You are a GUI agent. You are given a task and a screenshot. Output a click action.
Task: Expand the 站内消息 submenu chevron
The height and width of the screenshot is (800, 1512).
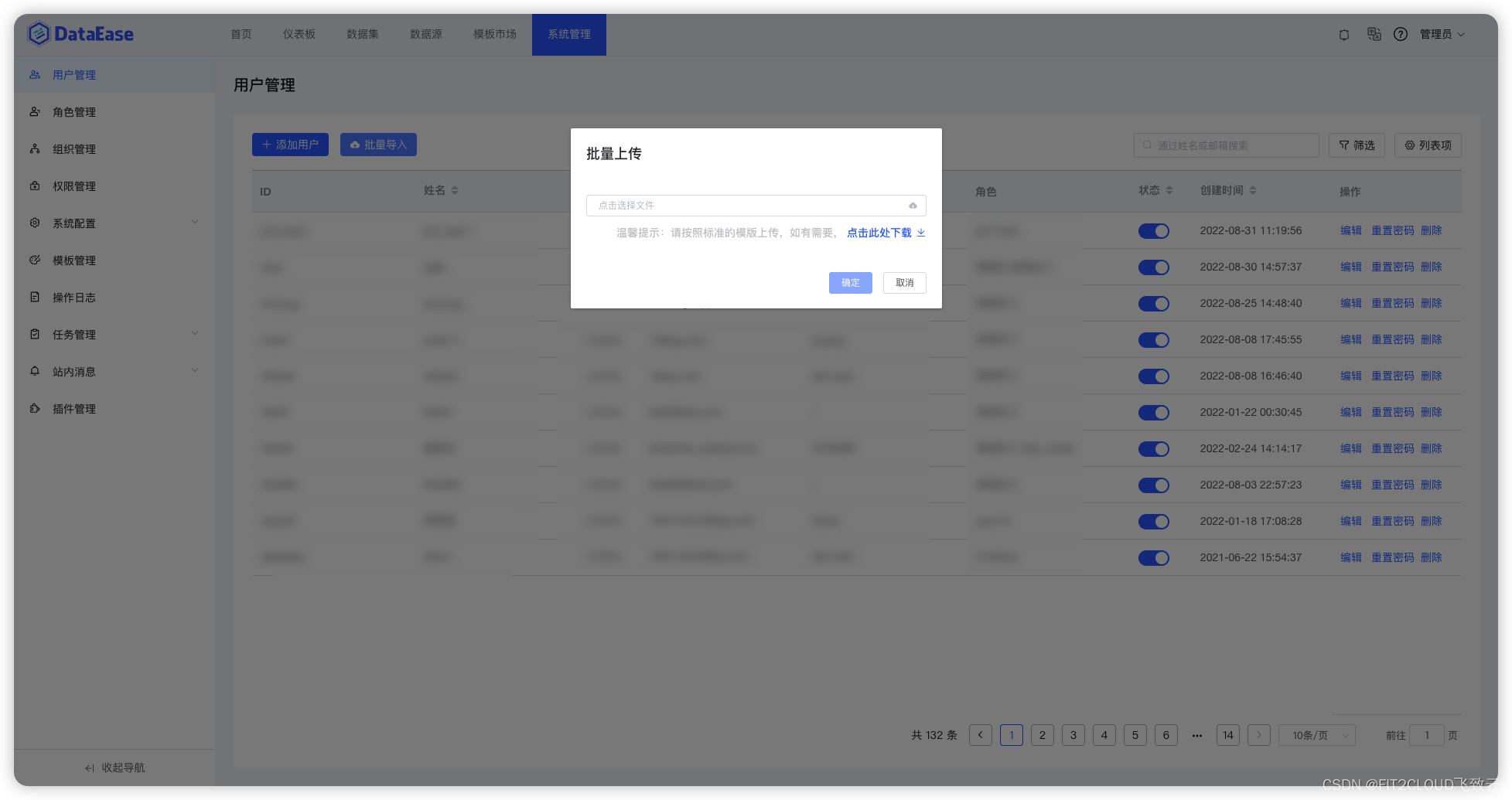[195, 371]
